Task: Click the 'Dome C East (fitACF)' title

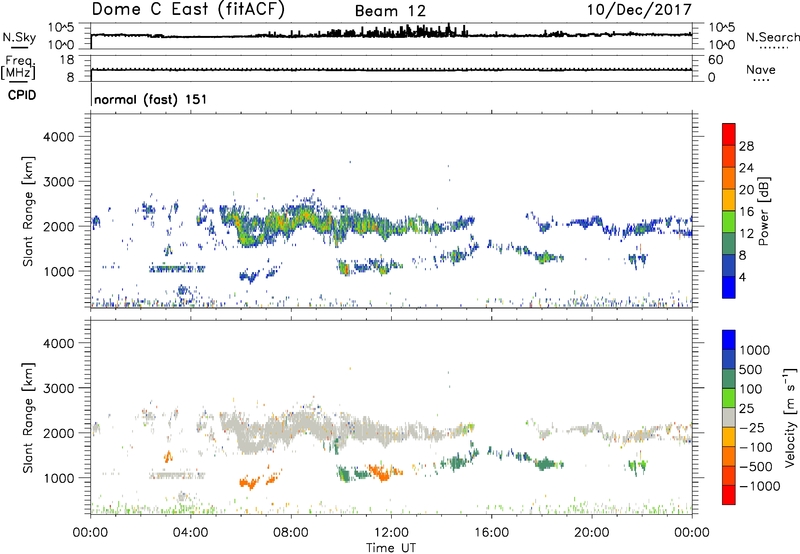Action: 188,10
